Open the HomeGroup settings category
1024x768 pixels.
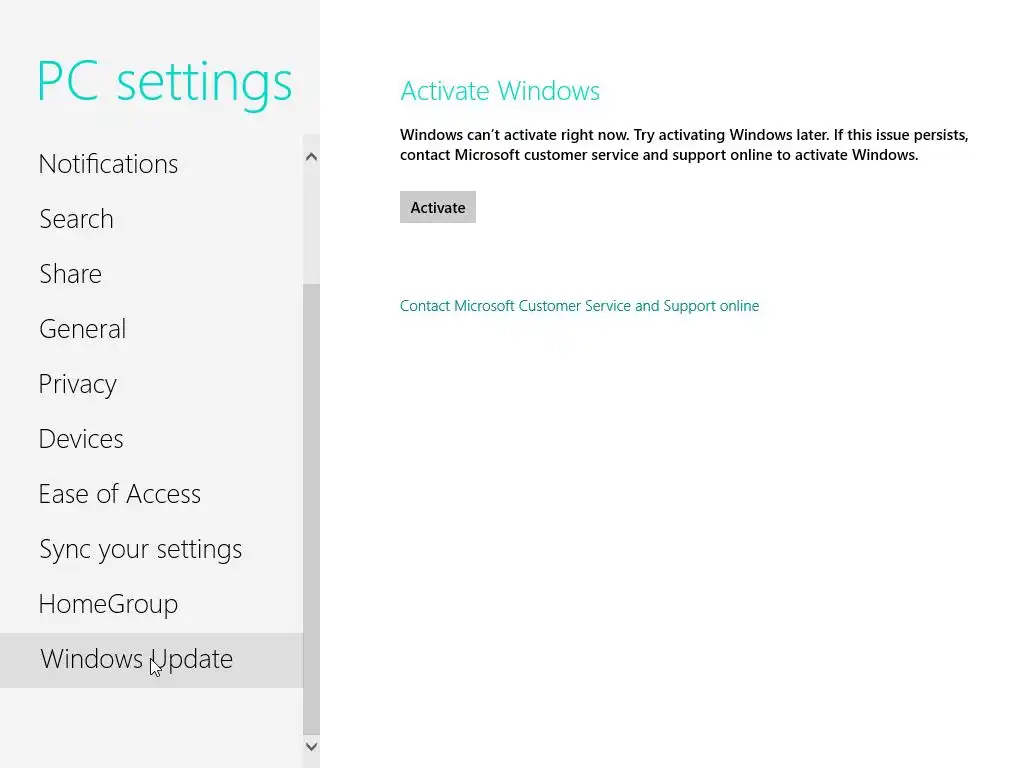point(152,604)
